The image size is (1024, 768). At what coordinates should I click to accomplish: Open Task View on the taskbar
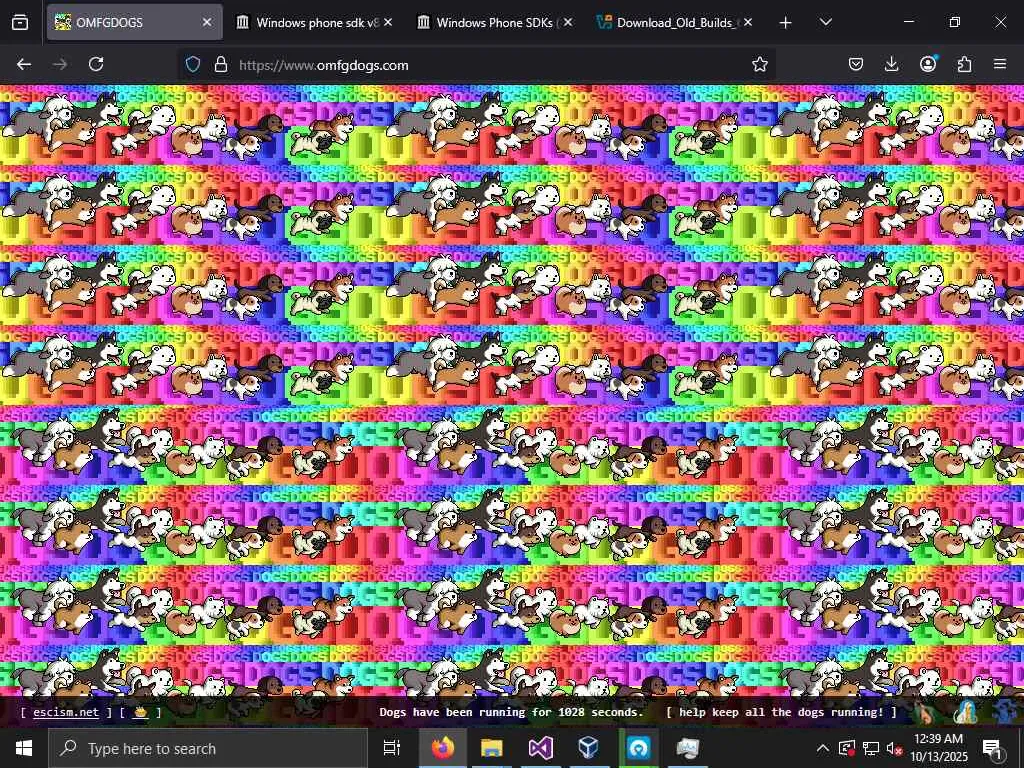(392, 748)
